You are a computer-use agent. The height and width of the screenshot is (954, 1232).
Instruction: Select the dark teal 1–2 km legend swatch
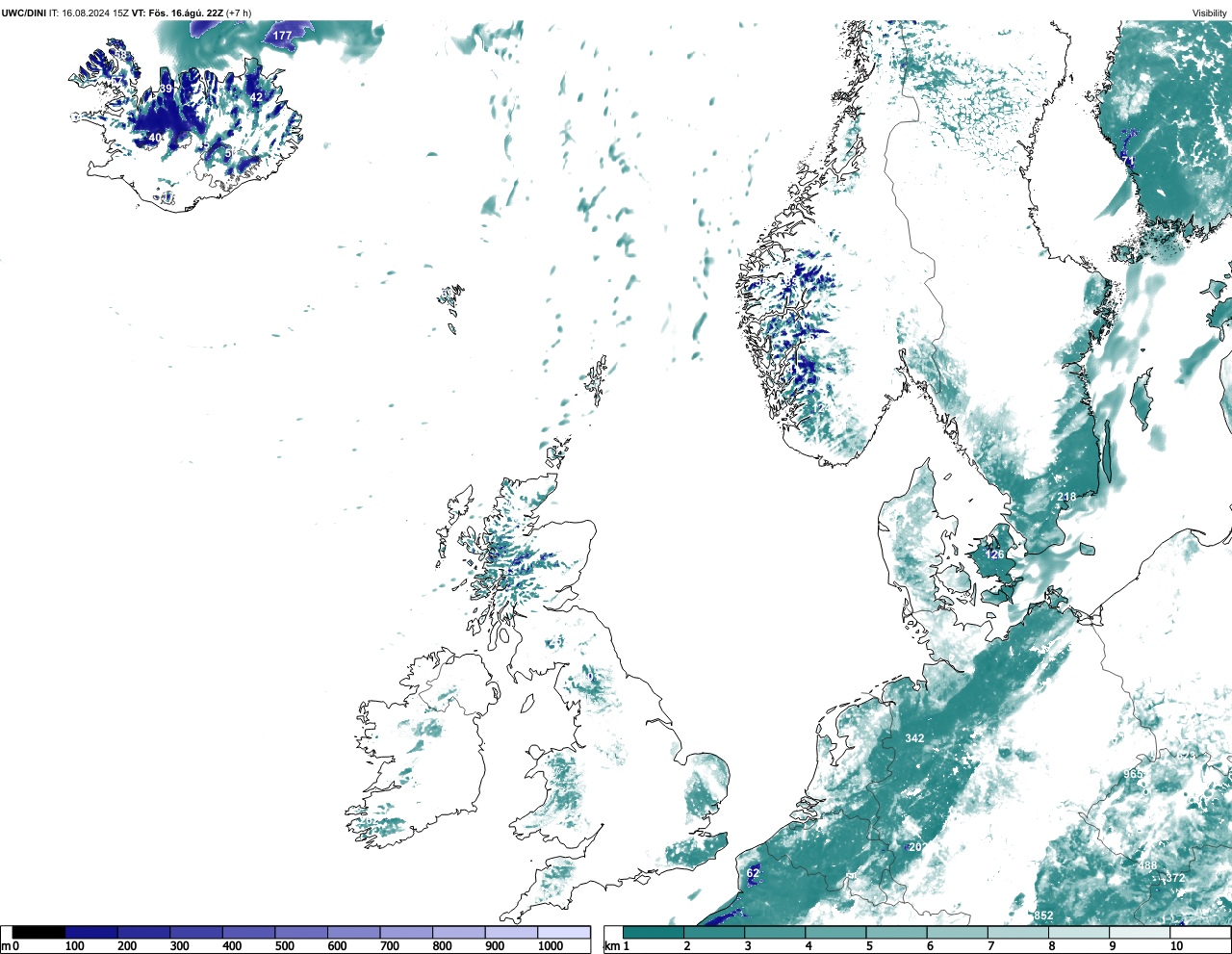point(654,932)
